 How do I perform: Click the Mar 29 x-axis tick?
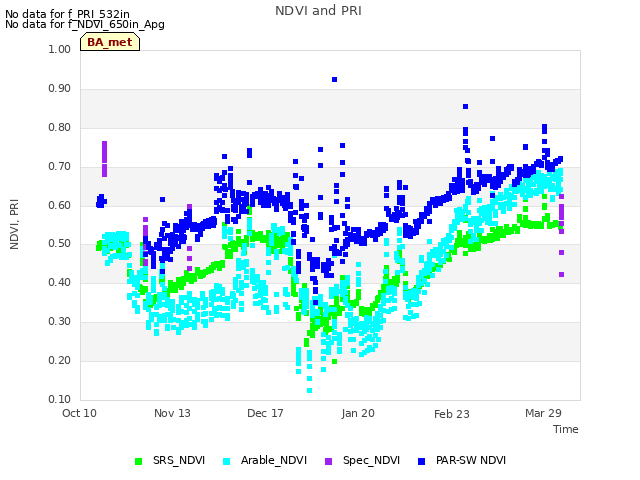[x=543, y=413]
